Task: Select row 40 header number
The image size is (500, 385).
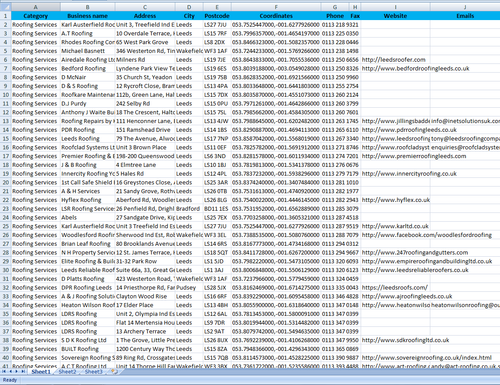Action: coord(5,358)
